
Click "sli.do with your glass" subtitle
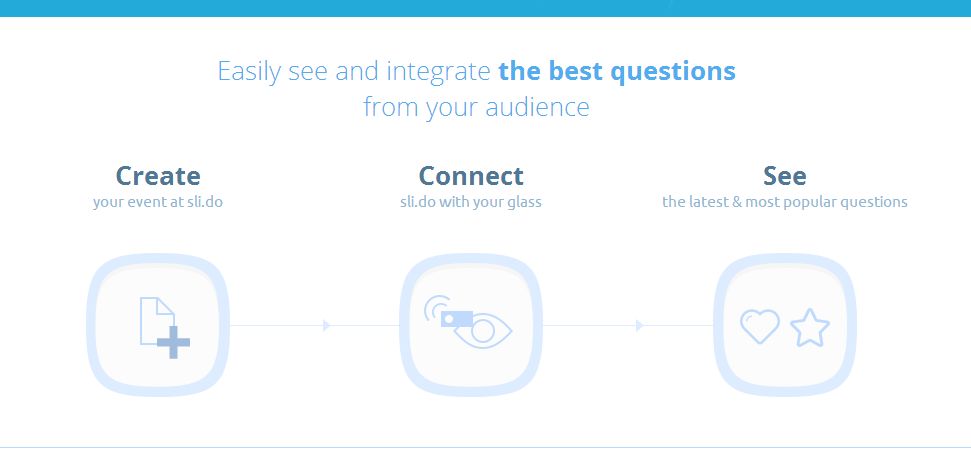click(x=471, y=202)
